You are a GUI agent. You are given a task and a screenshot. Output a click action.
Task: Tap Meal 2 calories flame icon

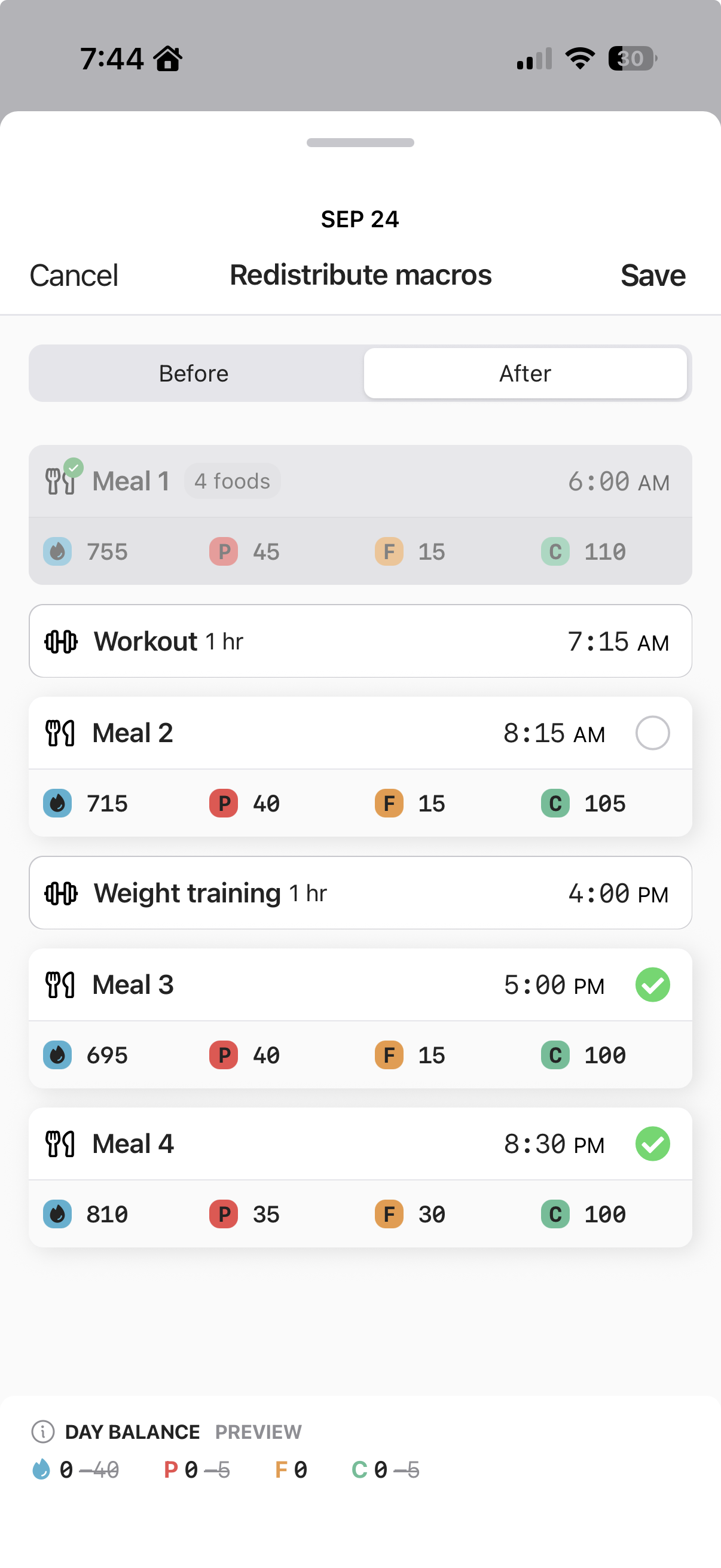pyautogui.click(x=57, y=804)
